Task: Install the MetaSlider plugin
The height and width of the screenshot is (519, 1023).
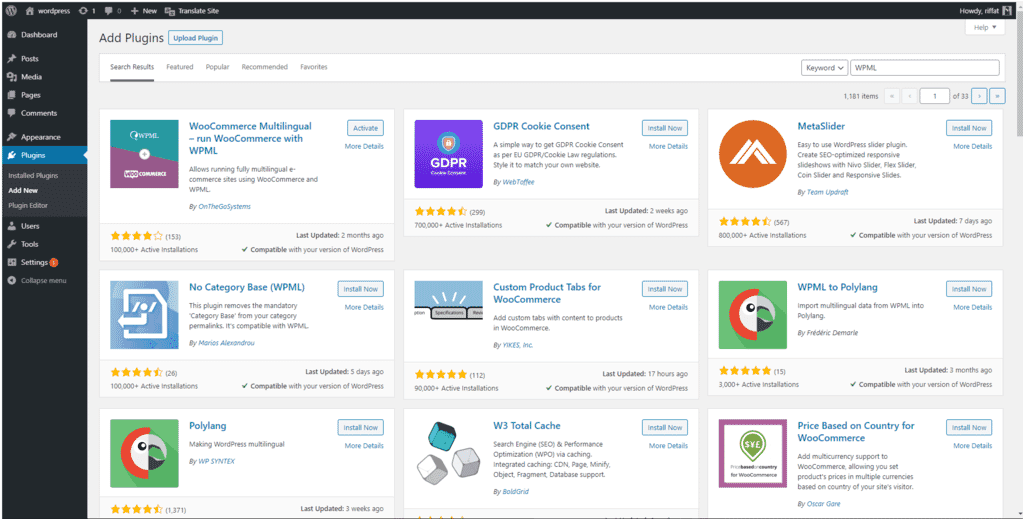Action: 969,128
